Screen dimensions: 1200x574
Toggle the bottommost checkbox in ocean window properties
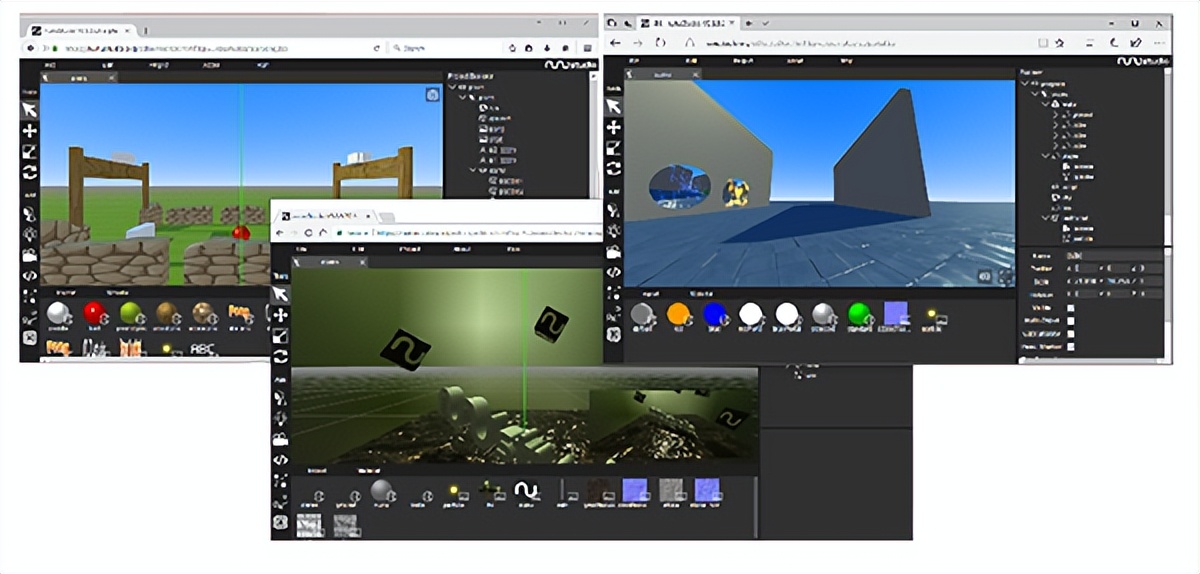[x=1071, y=347]
